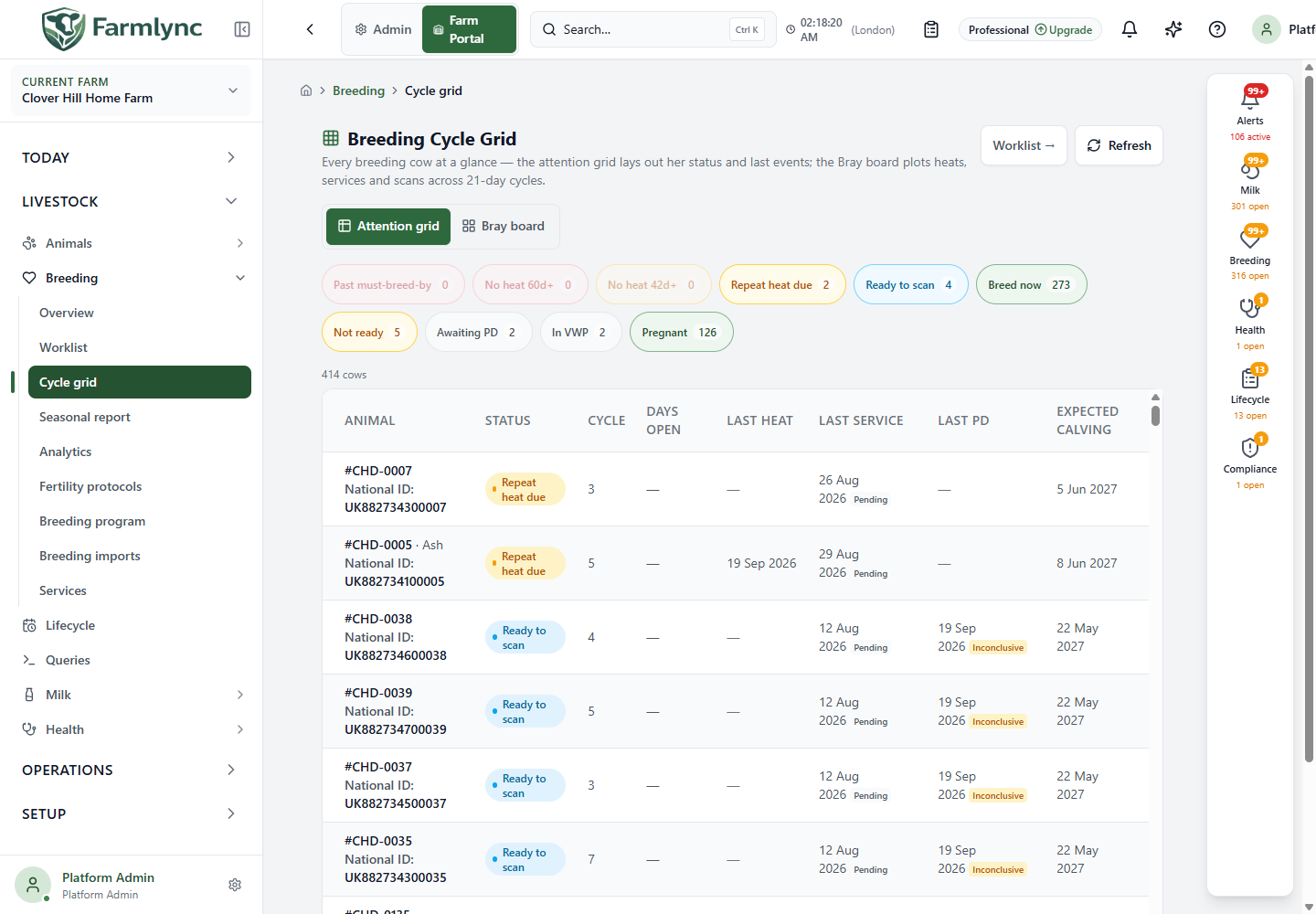The image size is (1316, 914).
Task: Open the help question mark icon
Action: tap(1217, 29)
